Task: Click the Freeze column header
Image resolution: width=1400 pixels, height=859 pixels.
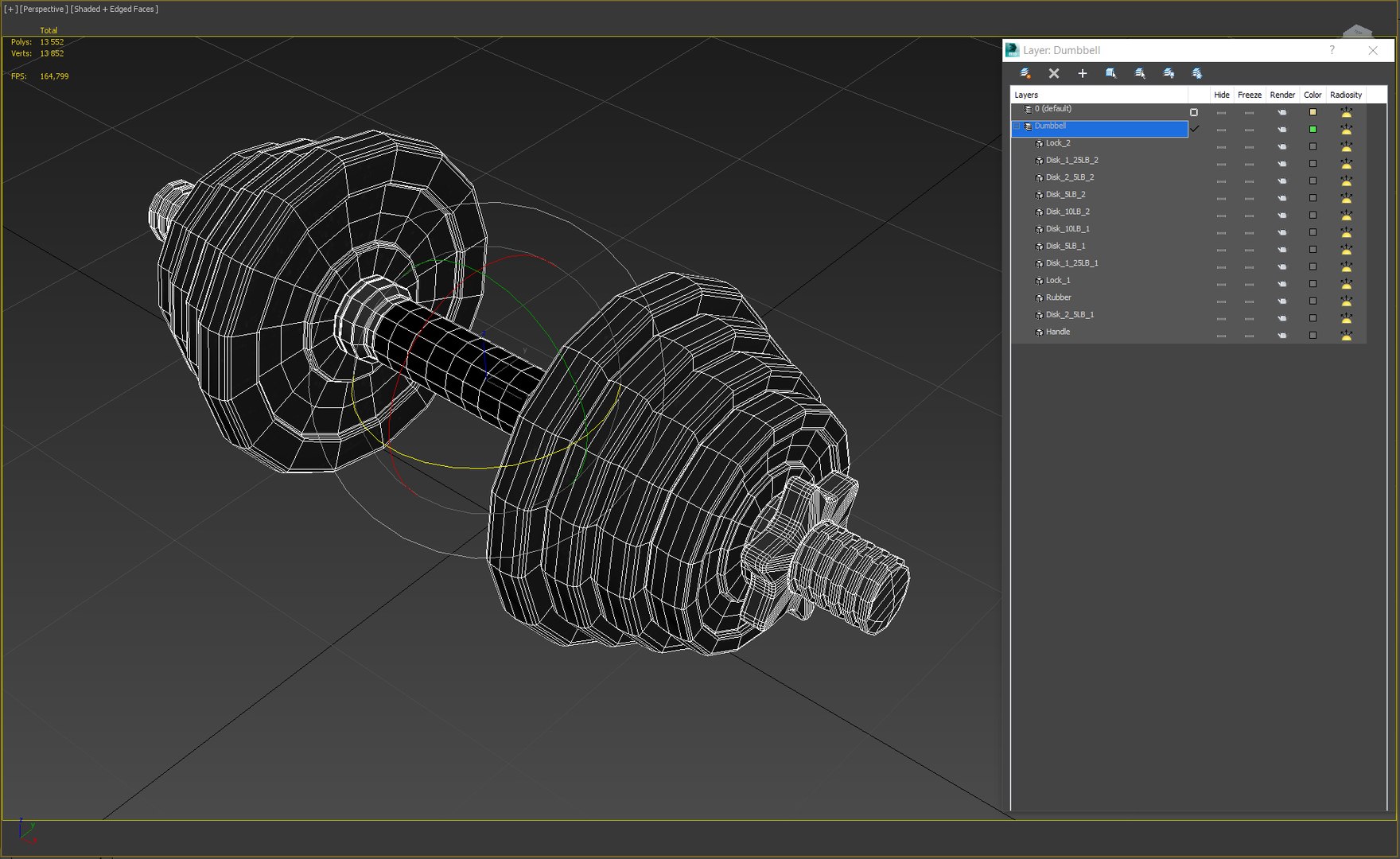Action: click(1250, 95)
